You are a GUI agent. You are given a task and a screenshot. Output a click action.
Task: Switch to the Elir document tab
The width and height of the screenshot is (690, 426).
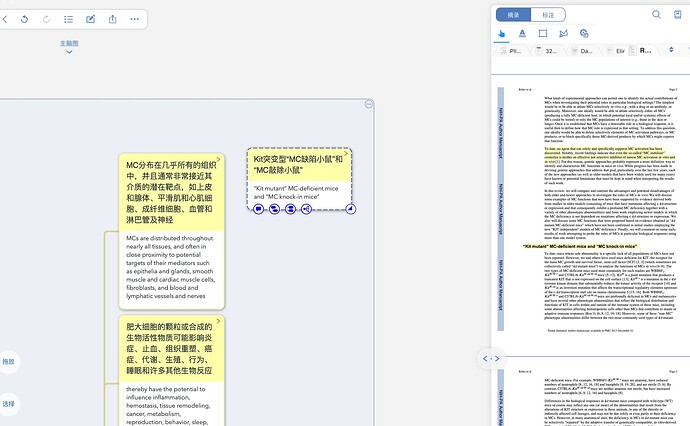(616, 51)
